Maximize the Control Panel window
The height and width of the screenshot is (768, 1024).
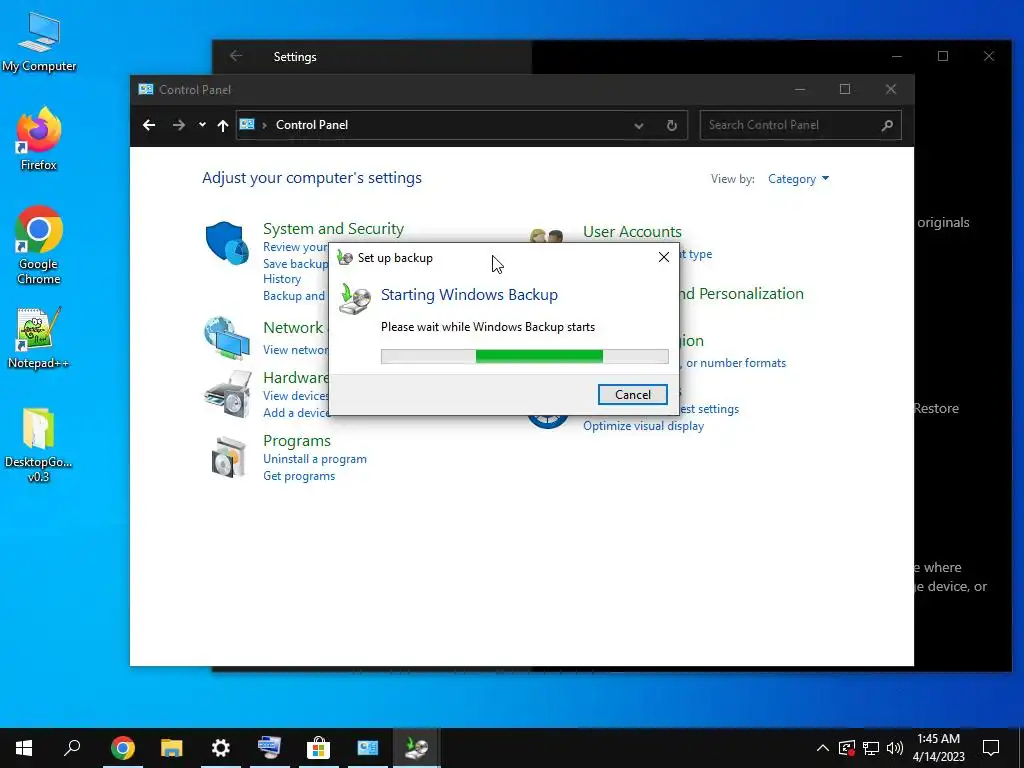tap(844, 89)
